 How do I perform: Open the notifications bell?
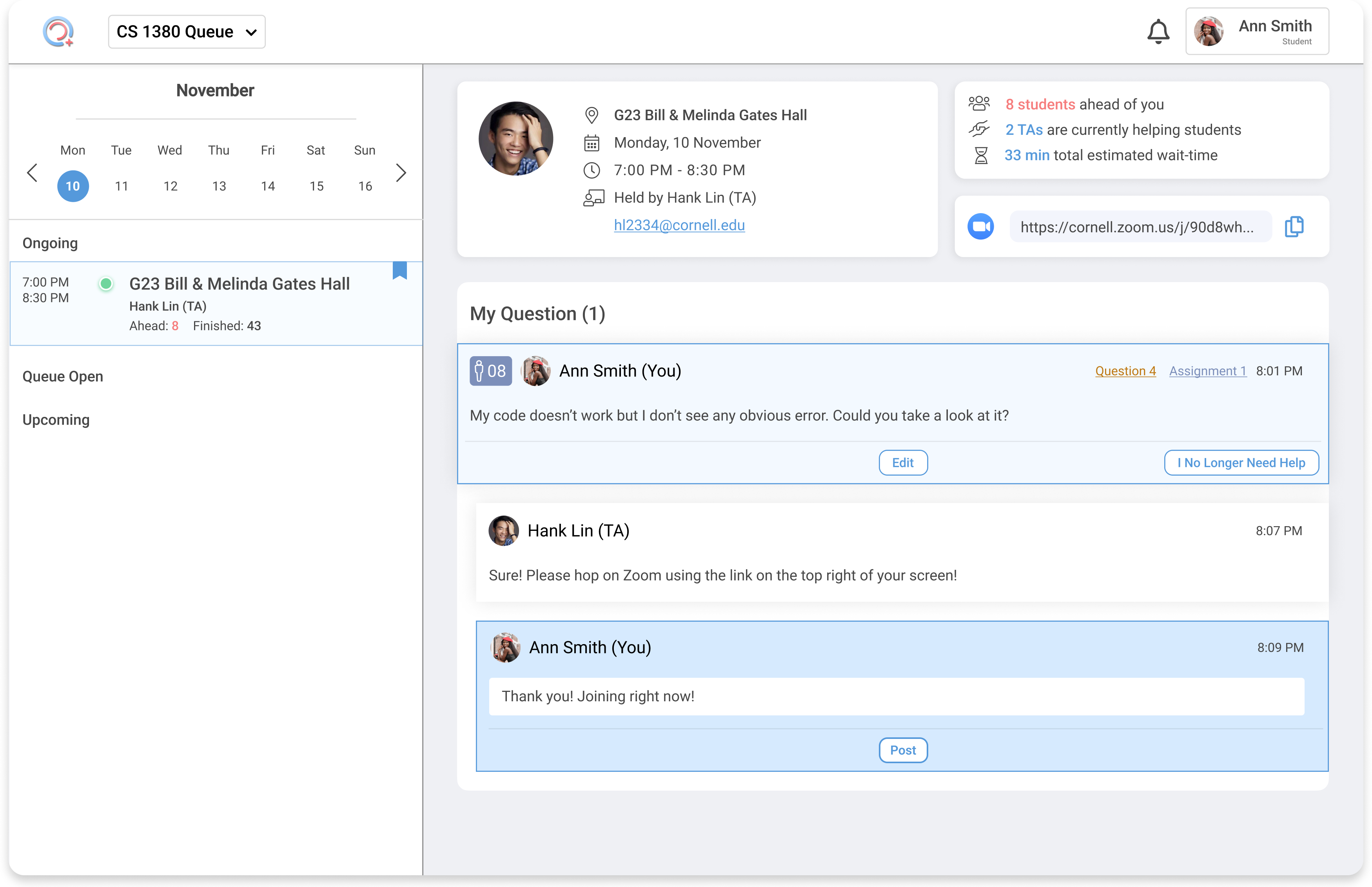pyautogui.click(x=1158, y=32)
